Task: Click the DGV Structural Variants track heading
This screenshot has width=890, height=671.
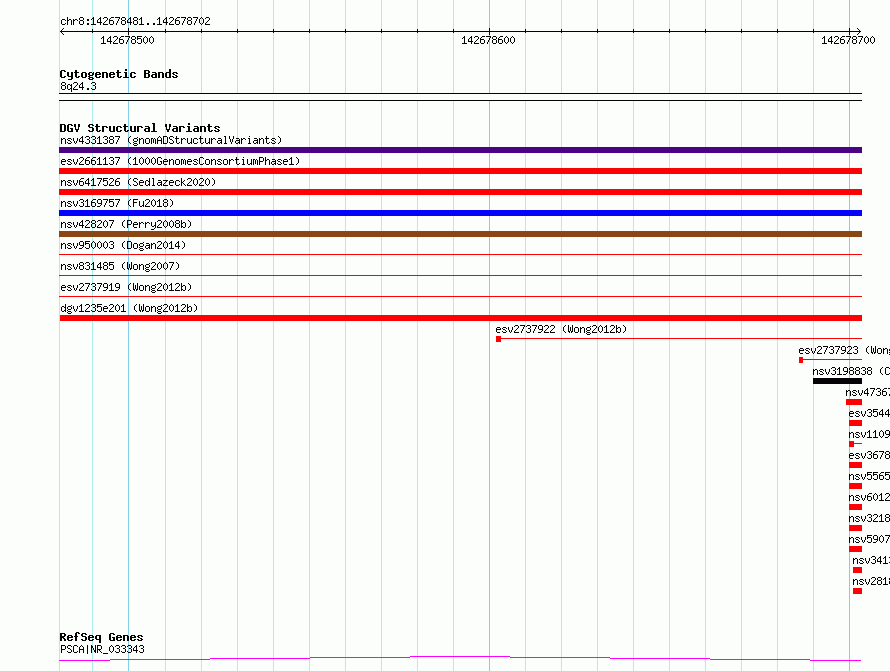Action: 140,128
